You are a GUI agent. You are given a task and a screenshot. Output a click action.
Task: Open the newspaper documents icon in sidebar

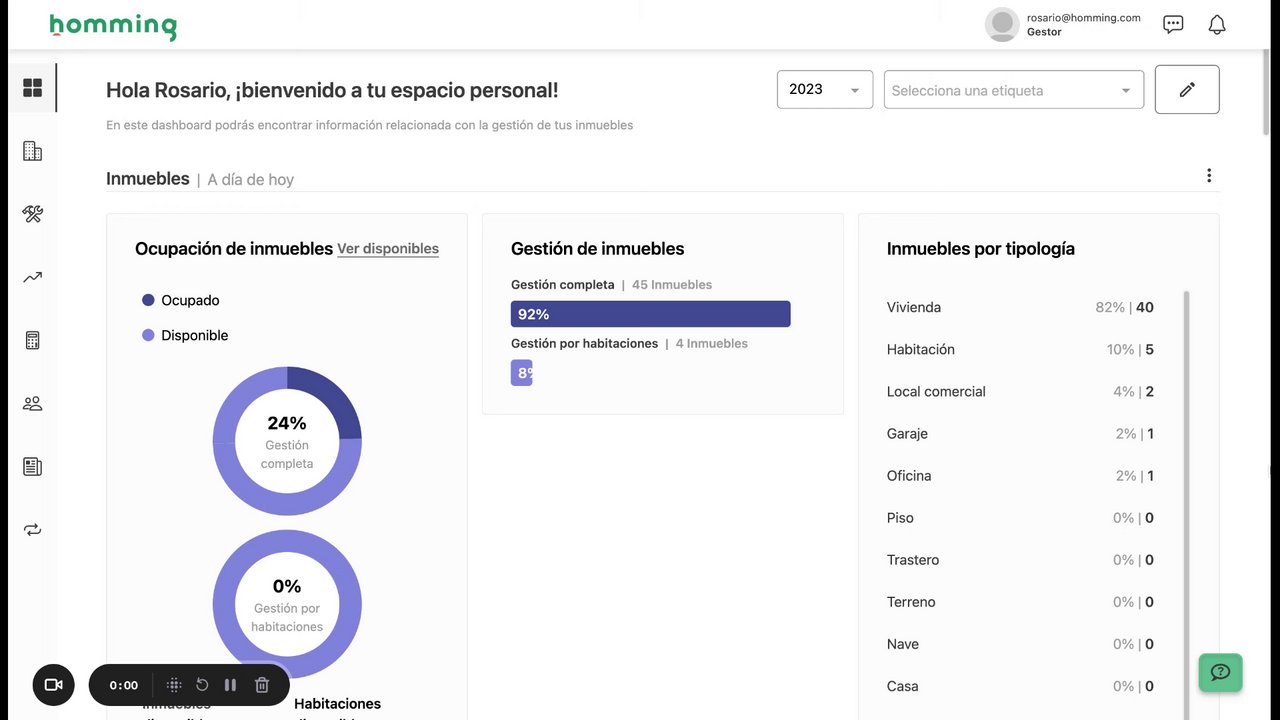click(x=33, y=467)
